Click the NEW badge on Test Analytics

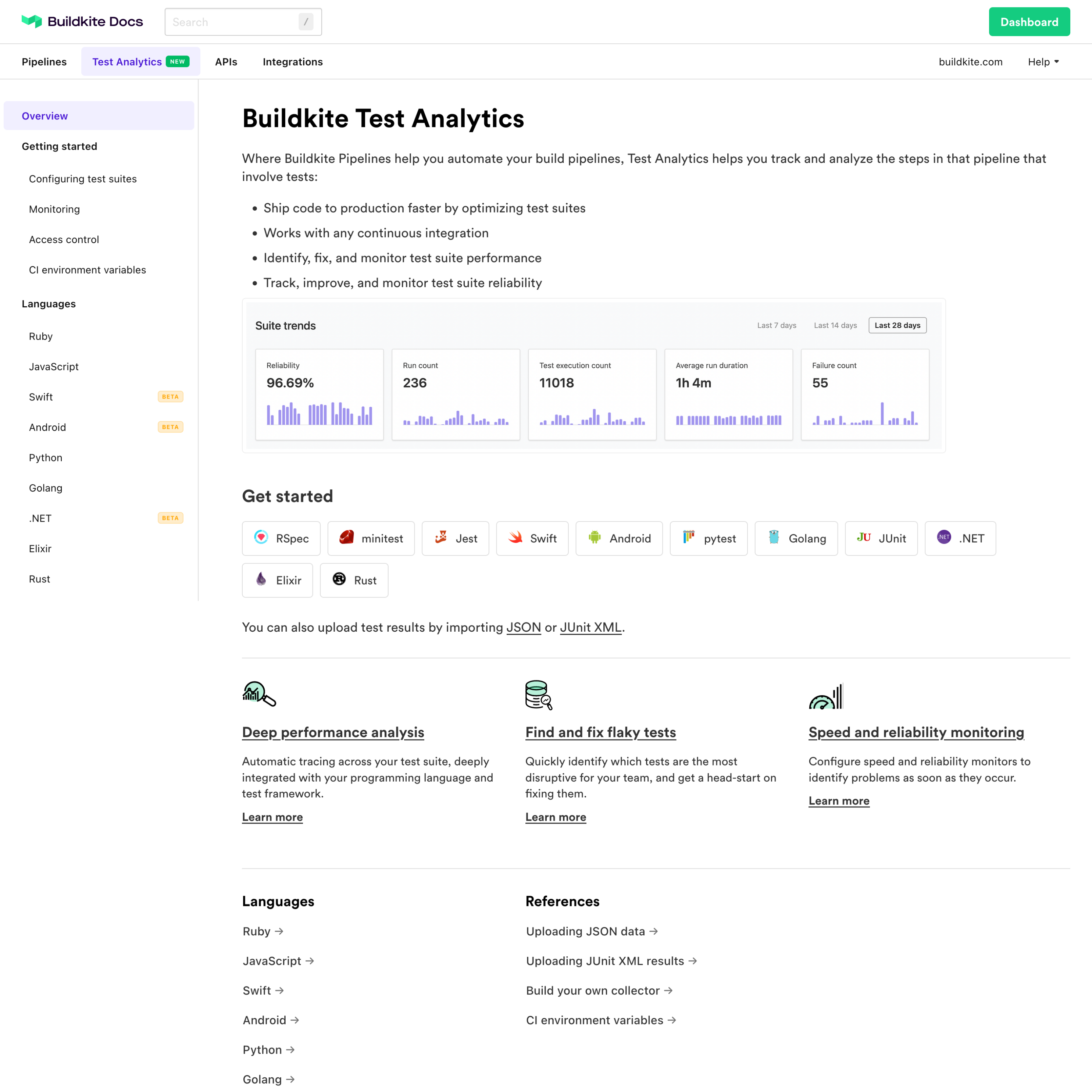[x=178, y=62]
